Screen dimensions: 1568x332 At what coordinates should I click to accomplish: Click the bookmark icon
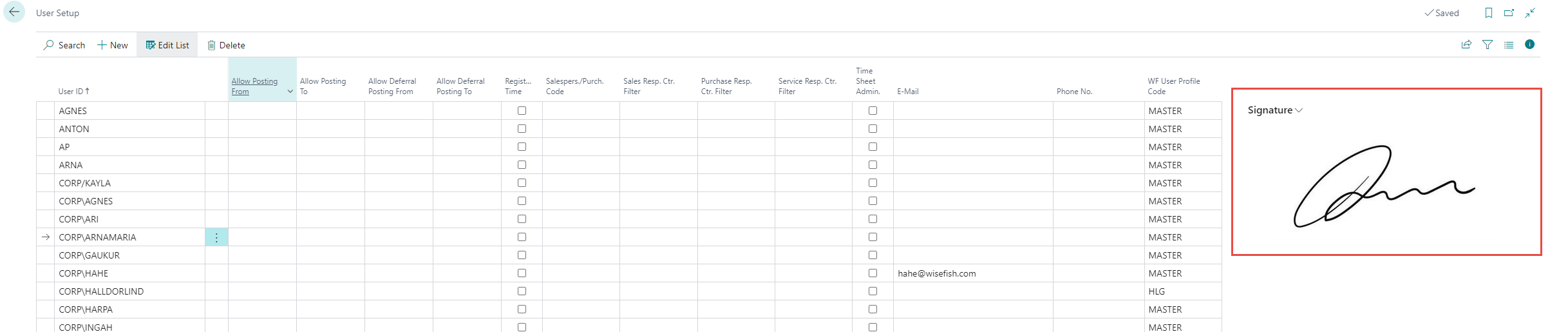pyautogui.click(x=1489, y=13)
